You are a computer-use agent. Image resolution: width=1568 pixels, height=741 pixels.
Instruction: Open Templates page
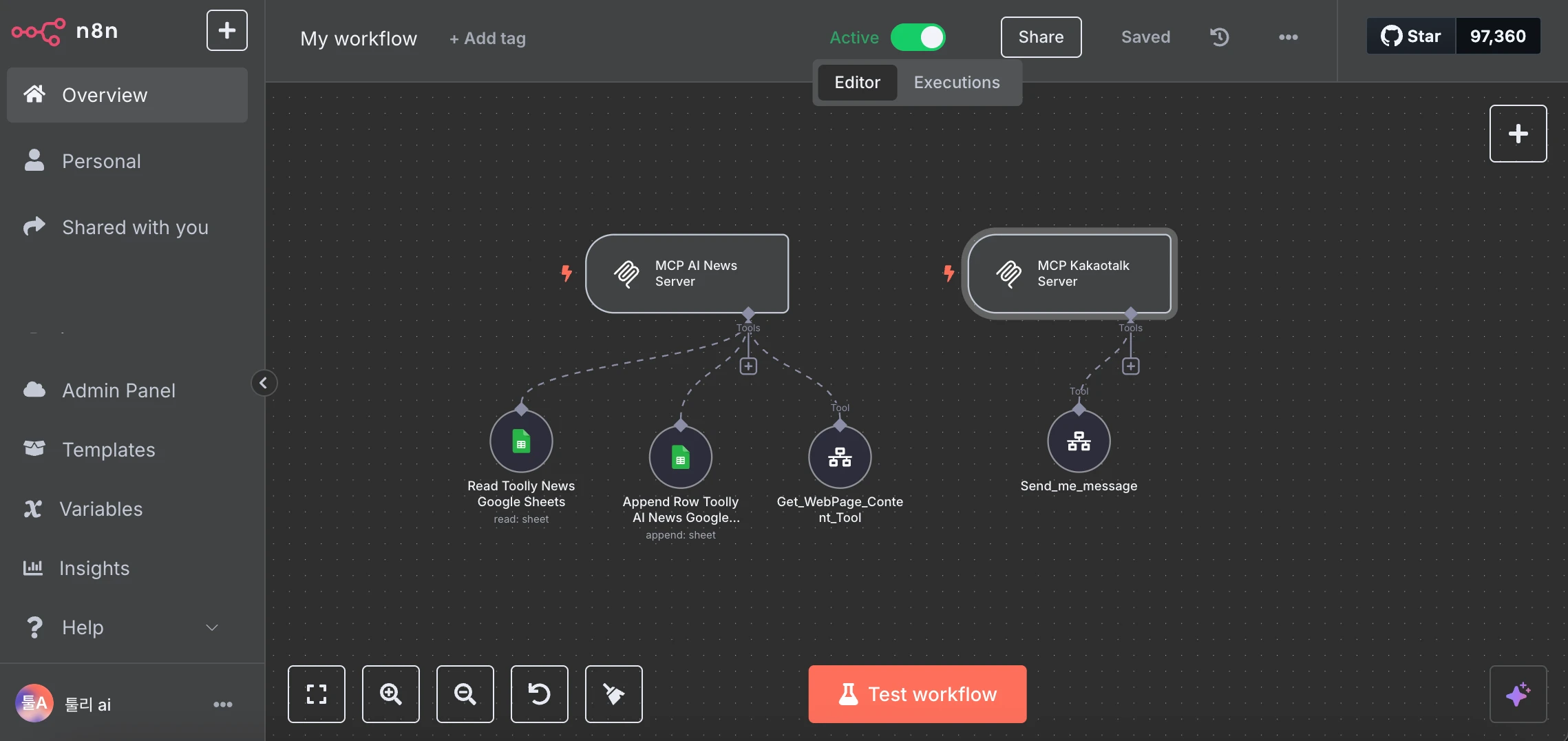point(127,450)
